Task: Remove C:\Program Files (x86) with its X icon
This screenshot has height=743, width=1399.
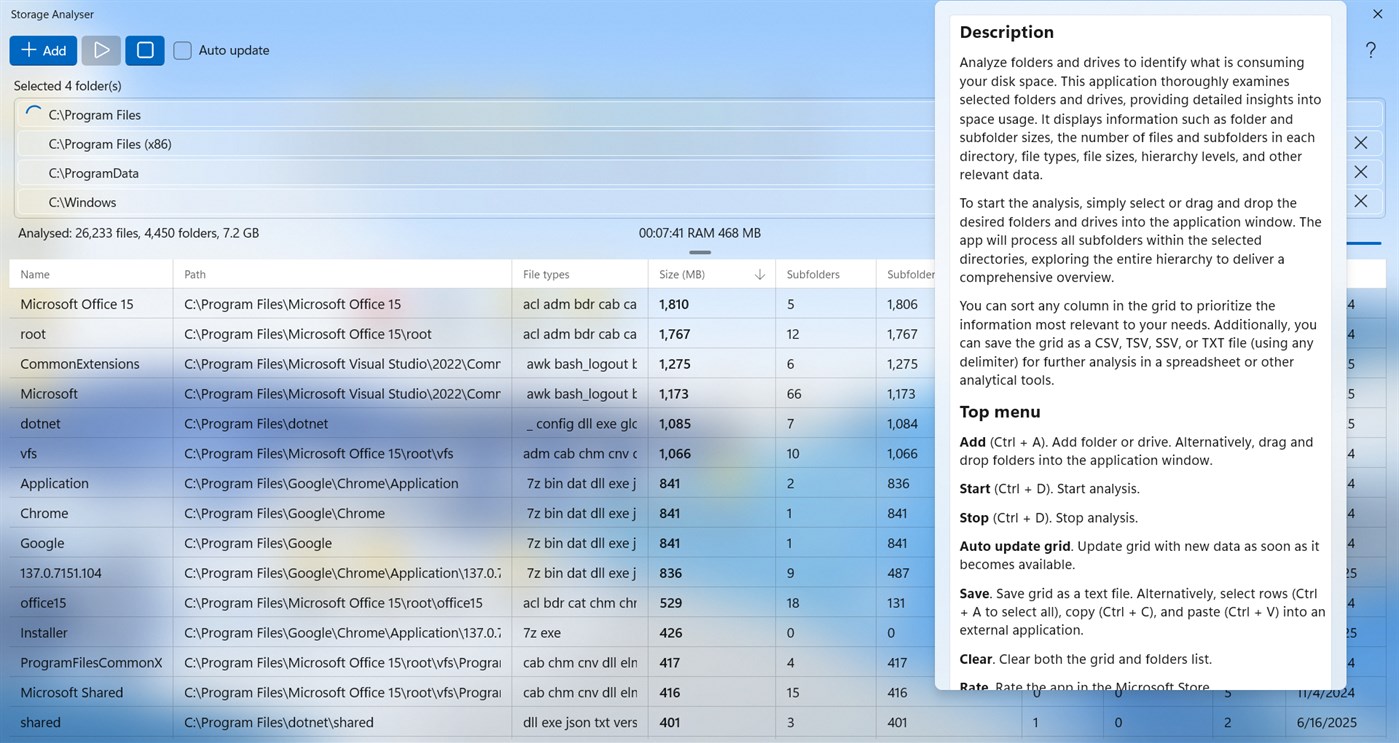Action: point(1360,143)
